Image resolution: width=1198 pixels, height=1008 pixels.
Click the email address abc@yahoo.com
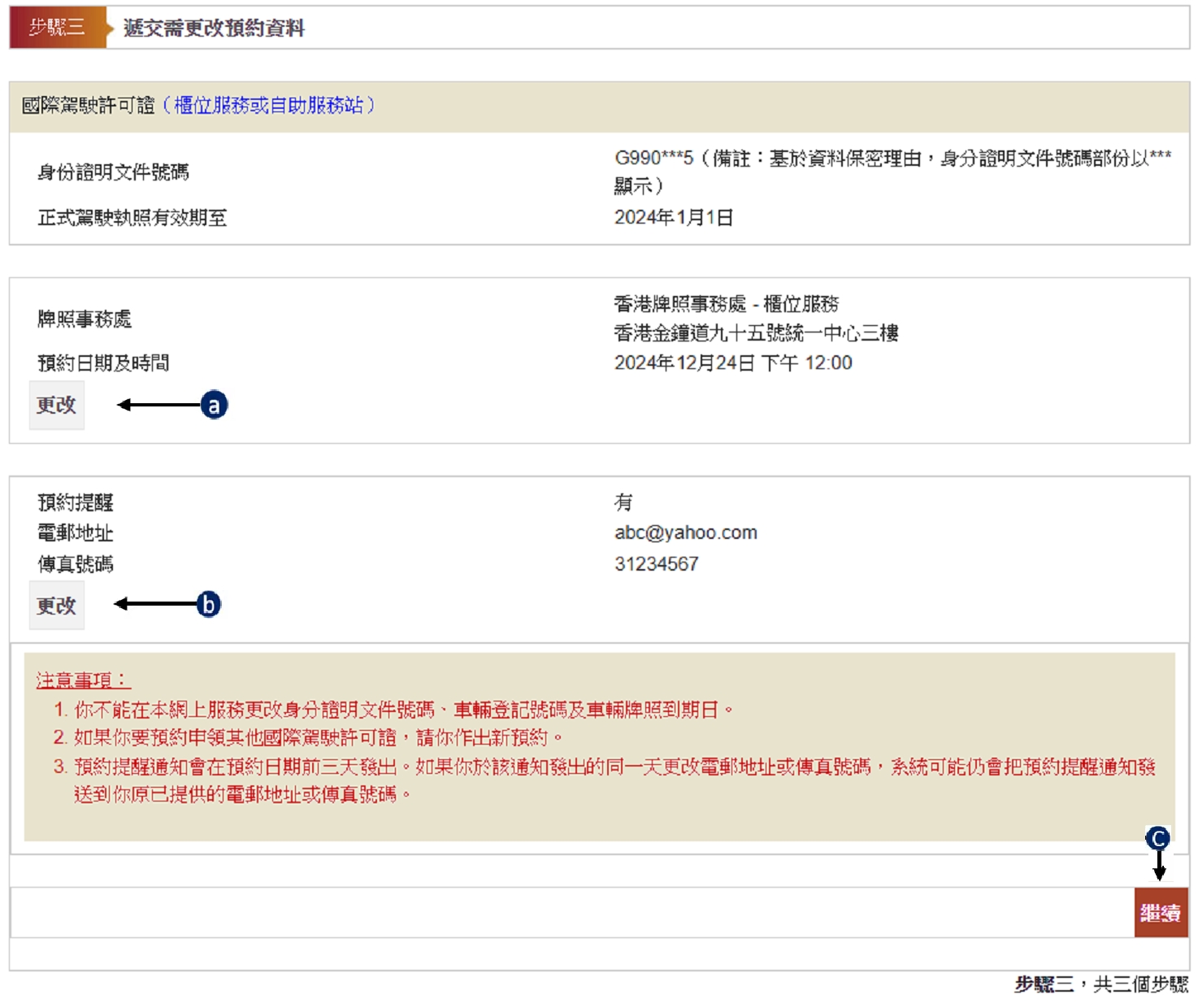(x=685, y=533)
